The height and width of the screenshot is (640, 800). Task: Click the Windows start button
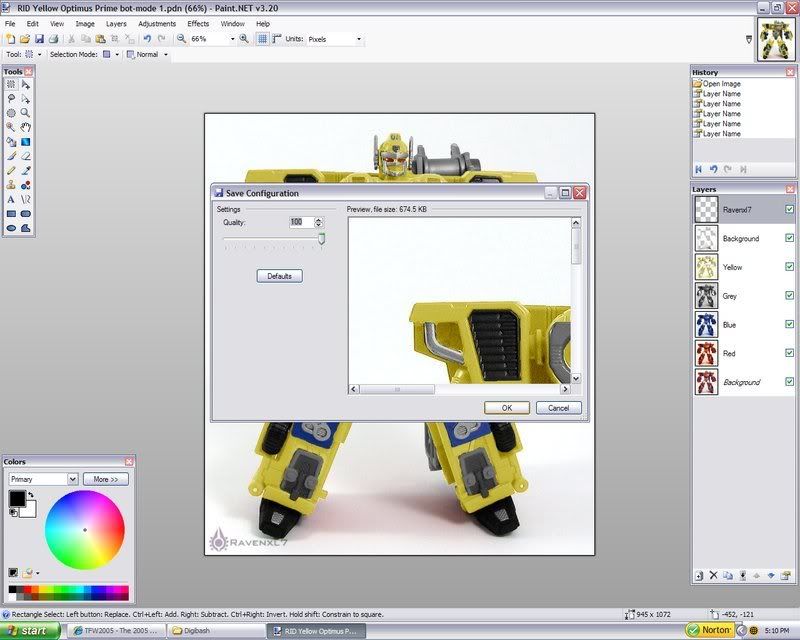30,631
